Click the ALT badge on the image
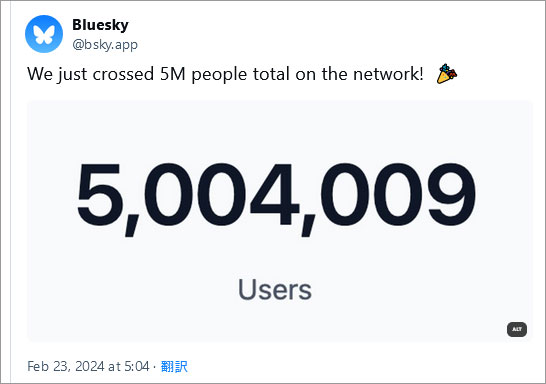This screenshot has width=546, height=384. click(x=517, y=329)
